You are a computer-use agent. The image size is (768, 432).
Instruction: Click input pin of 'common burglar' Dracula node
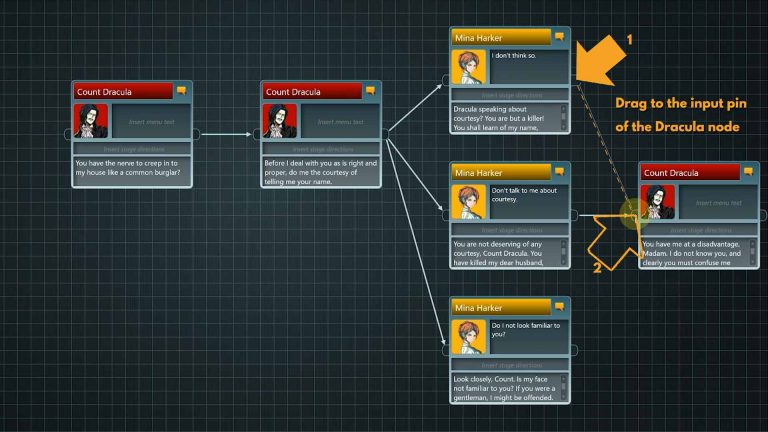pyautogui.click(x=68, y=134)
